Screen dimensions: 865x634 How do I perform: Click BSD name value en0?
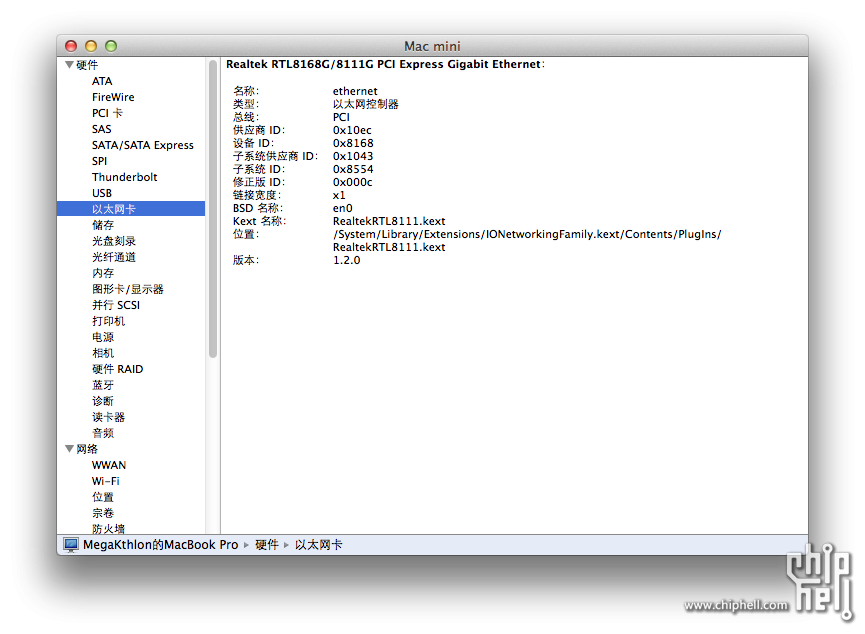pos(343,208)
